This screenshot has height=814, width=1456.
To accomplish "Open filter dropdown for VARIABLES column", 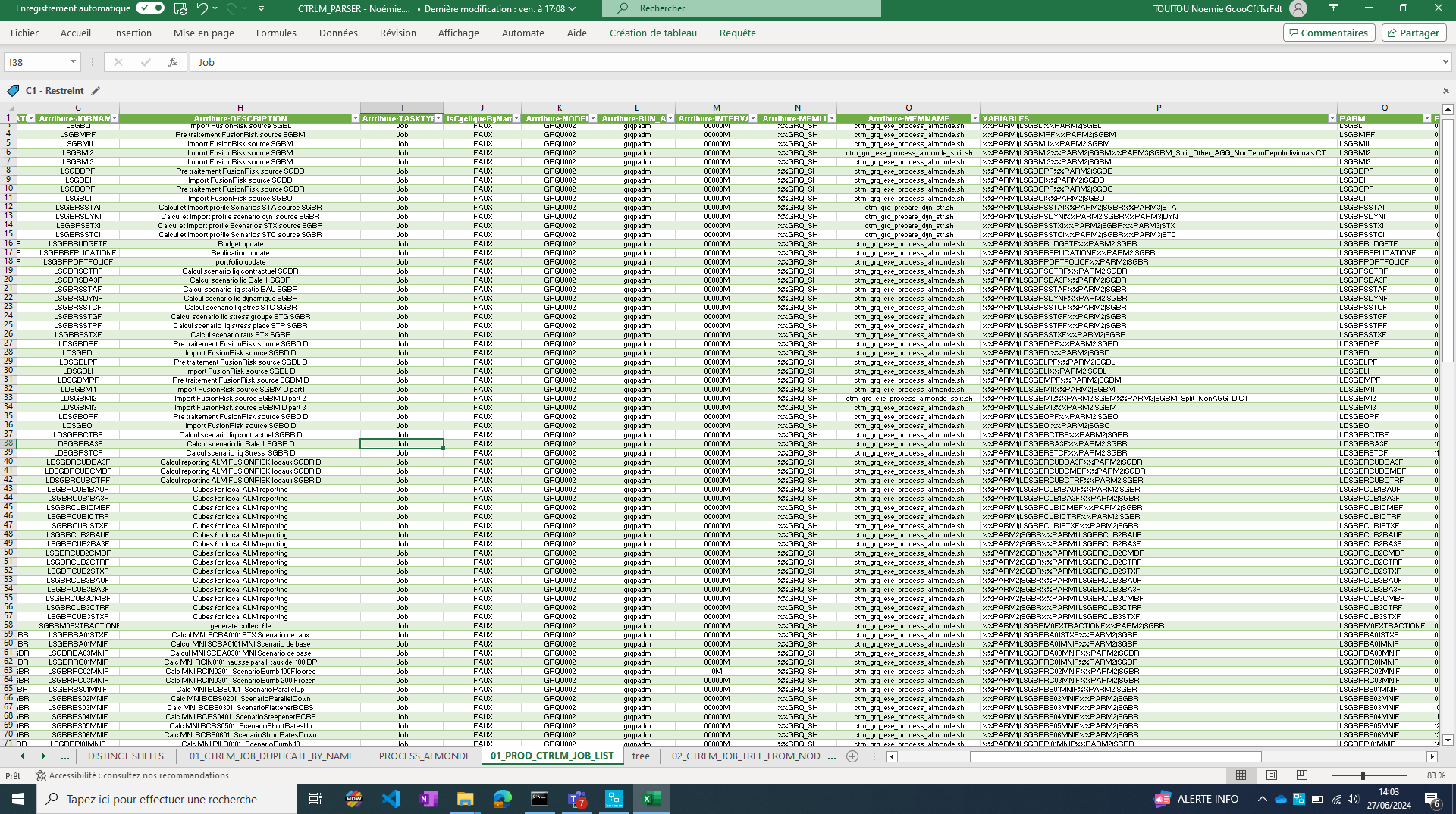I will click(1332, 119).
